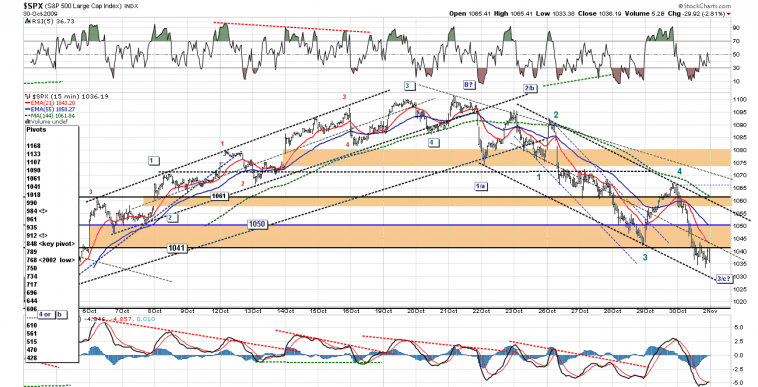
Task: Click the 1030 price axis label
Action: [740, 277]
